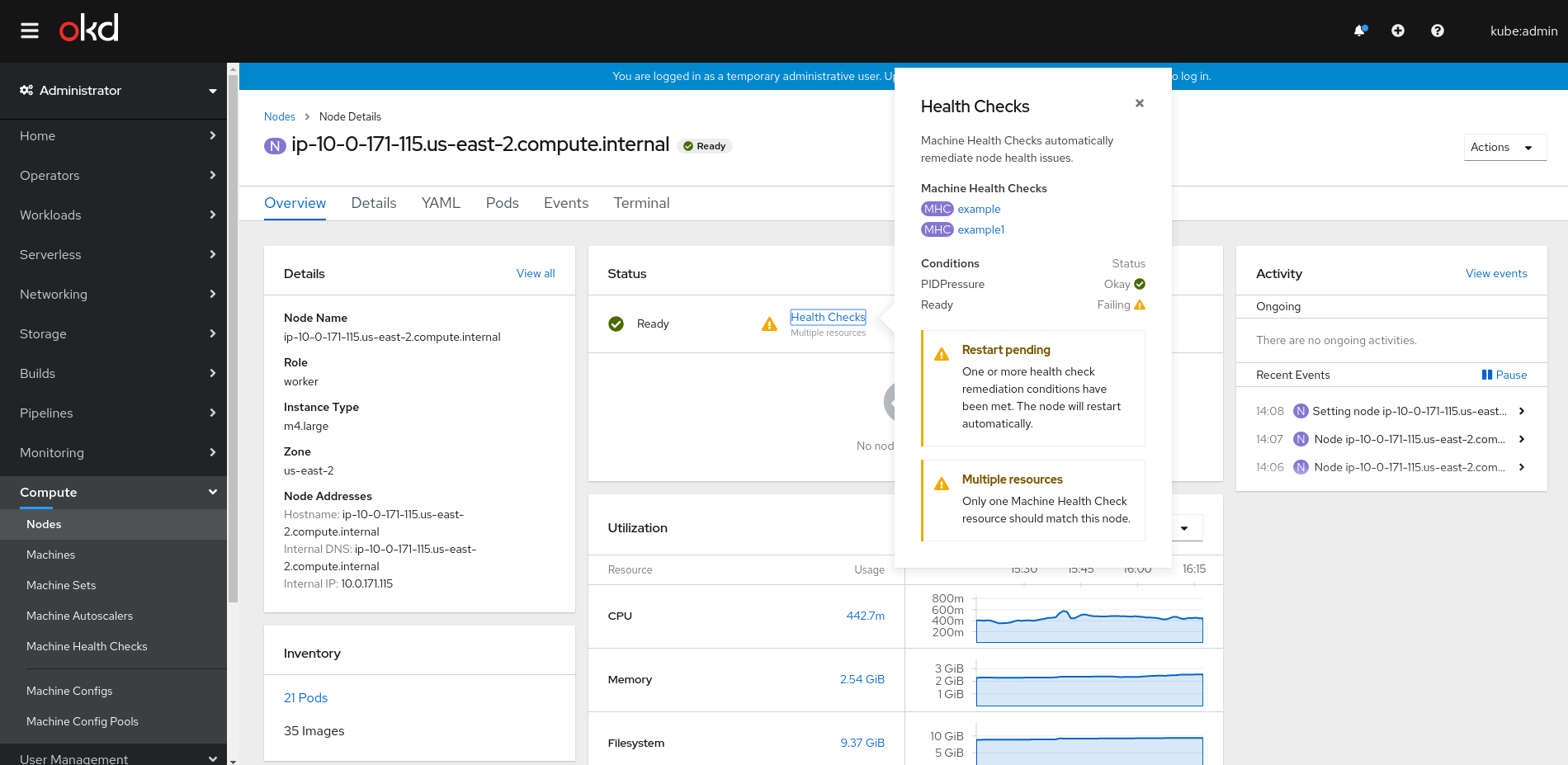Click the Ready status badge near title
The image size is (1568, 765).
tap(705, 146)
